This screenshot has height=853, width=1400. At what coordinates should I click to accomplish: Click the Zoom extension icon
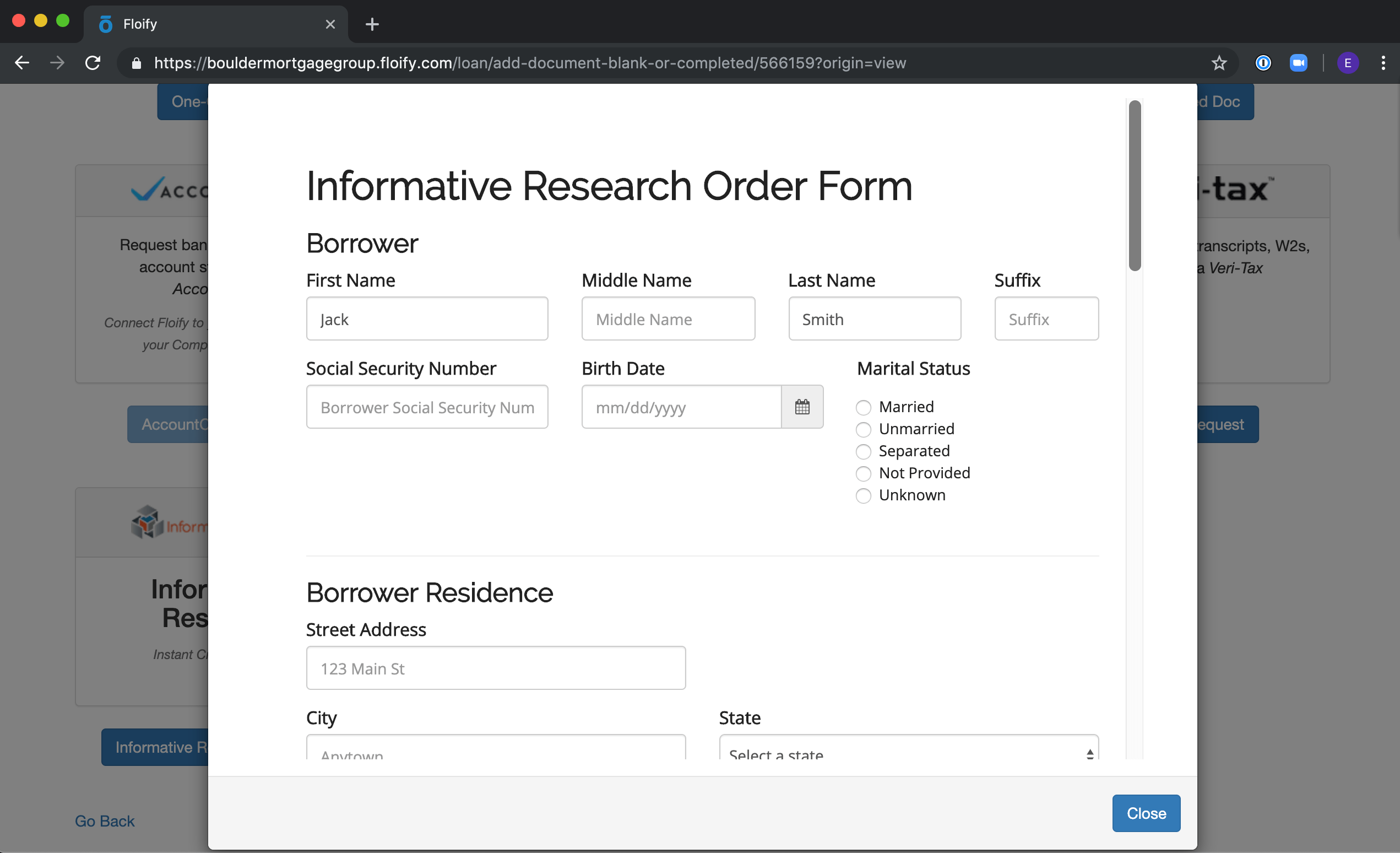pyautogui.click(x=1298, y=62)
